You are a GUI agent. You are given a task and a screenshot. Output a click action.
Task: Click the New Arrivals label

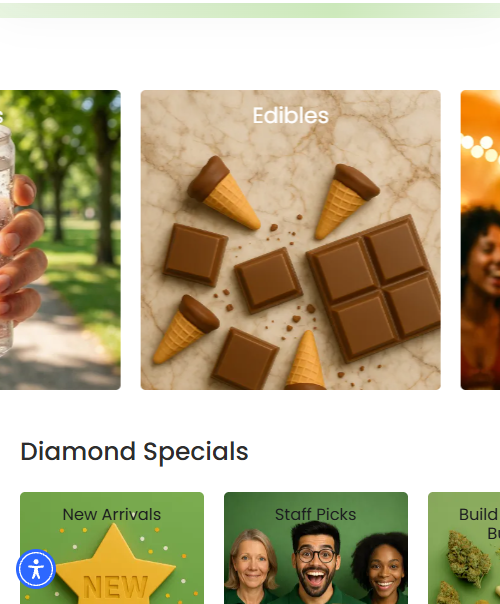(112, 514)
